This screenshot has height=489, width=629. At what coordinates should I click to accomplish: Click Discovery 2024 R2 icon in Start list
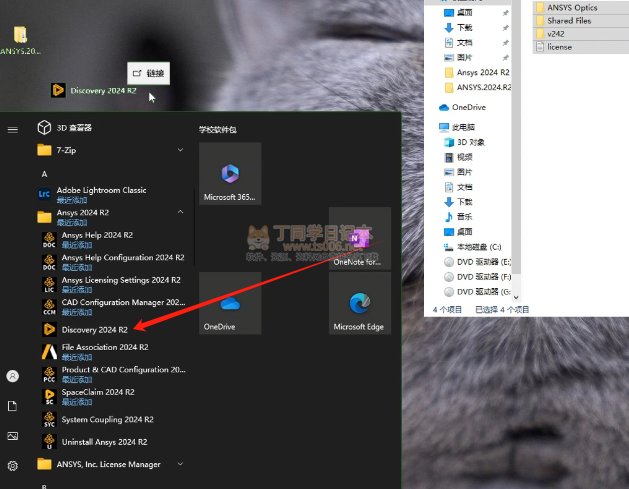(x=49, y=329)
